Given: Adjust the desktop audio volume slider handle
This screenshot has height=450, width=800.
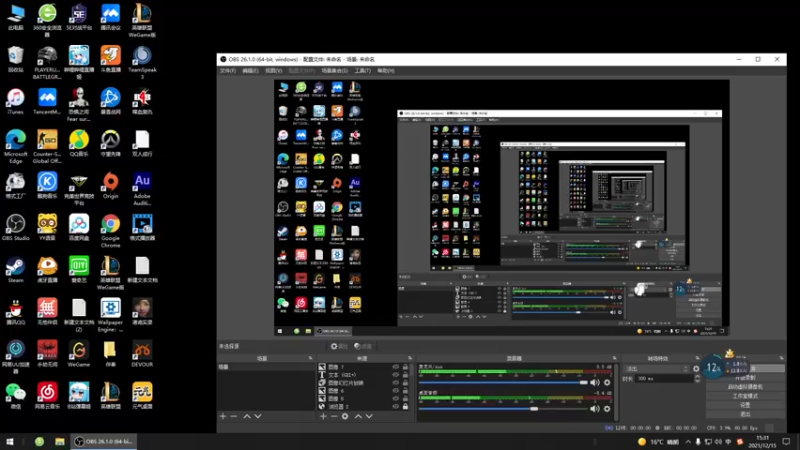Looking at the screenshot, I should click(534, 409).
